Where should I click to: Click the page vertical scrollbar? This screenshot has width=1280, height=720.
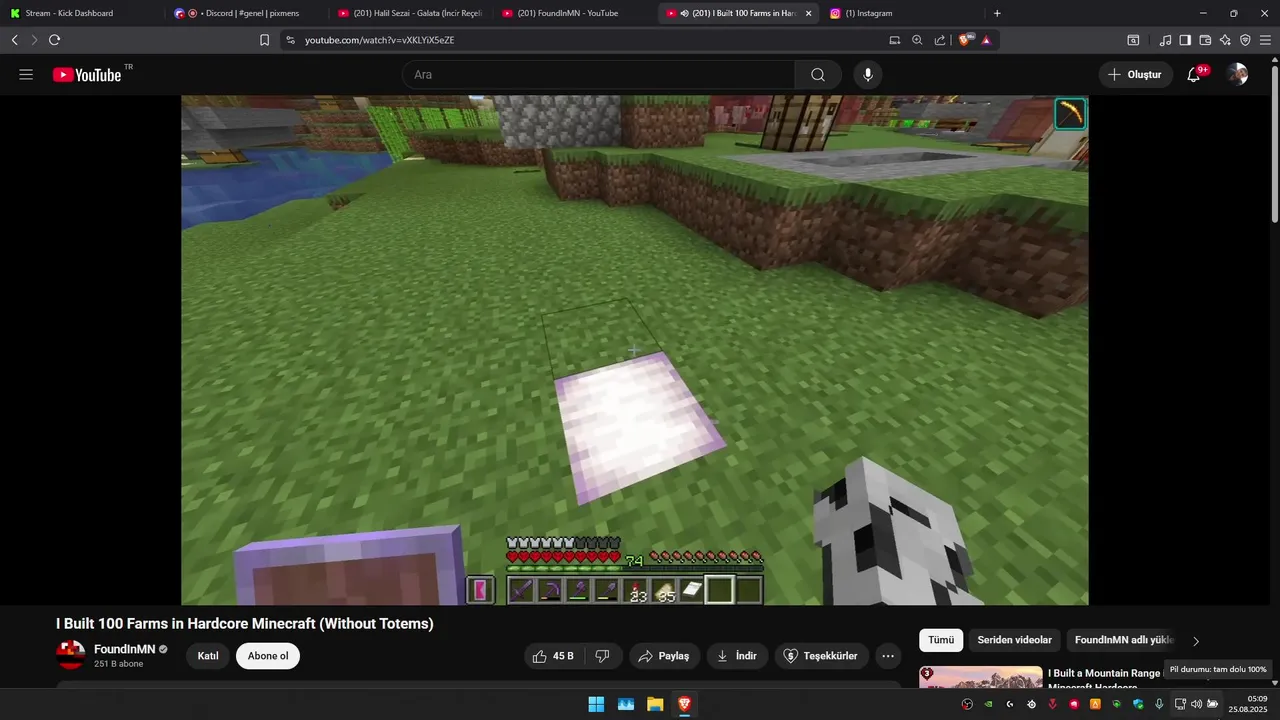tap(1274, 143)
